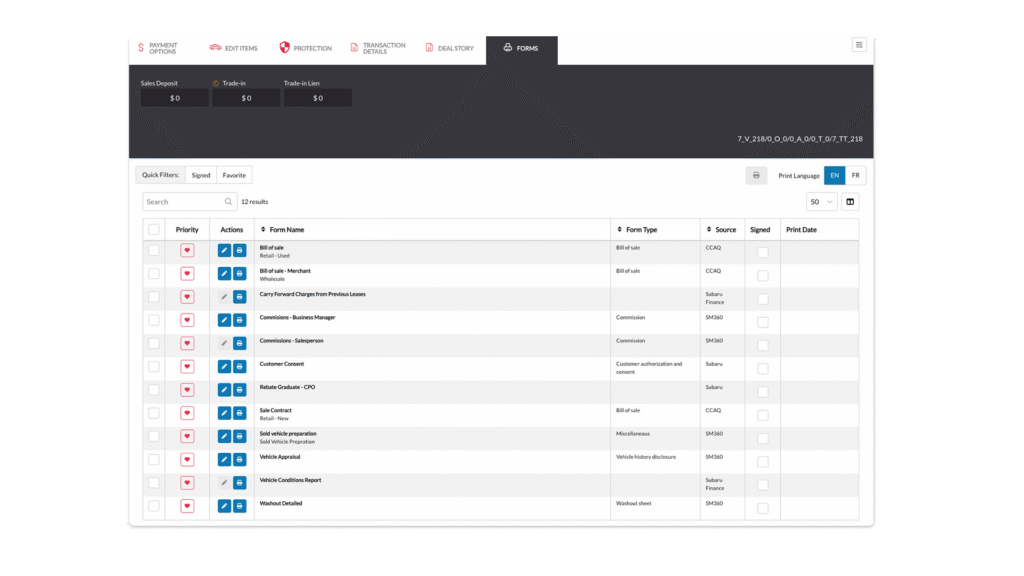The width and height of the screenshot is (1024, 576).
Task: Click the edit pencil for Customer Consent
Action: pyautogui.click(x=224, y=367)
